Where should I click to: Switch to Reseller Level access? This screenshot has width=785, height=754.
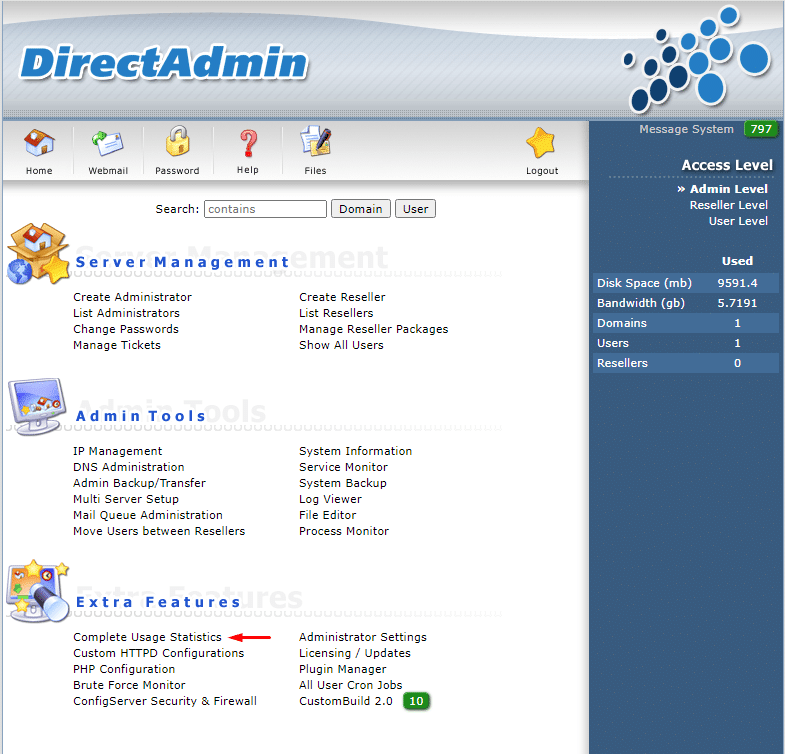(x=728, y=205)
